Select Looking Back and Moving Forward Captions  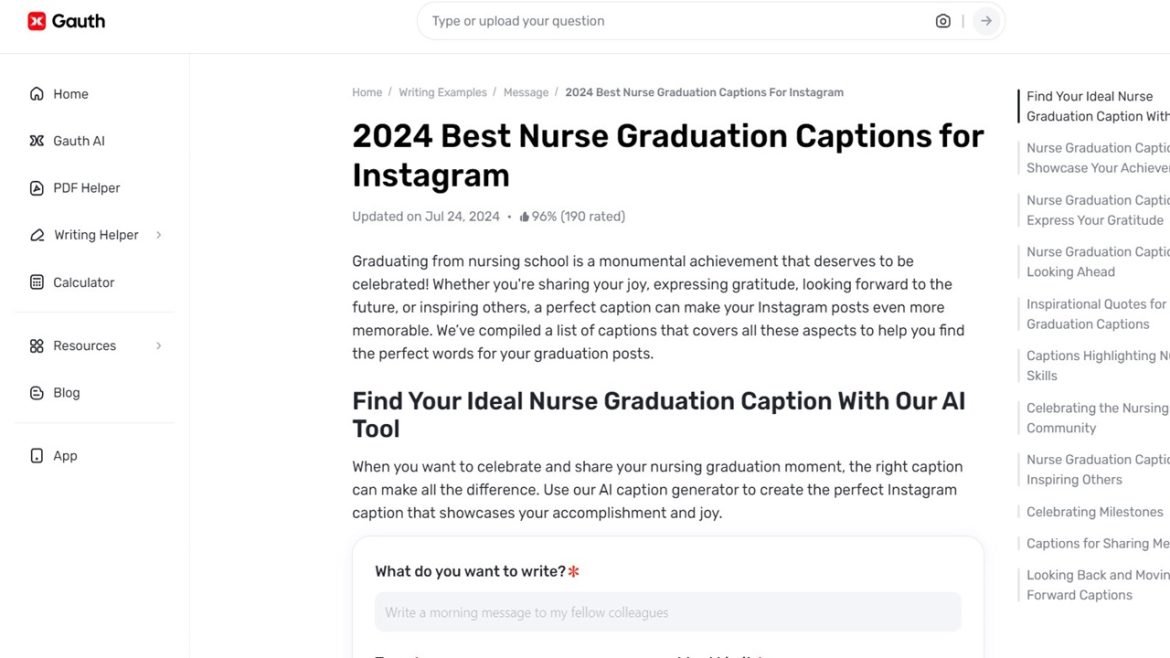(1095, 585)
